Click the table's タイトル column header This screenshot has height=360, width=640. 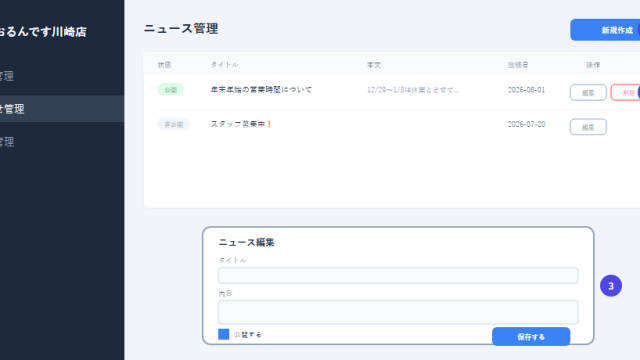pyautogui.click(x=224, y=65)
